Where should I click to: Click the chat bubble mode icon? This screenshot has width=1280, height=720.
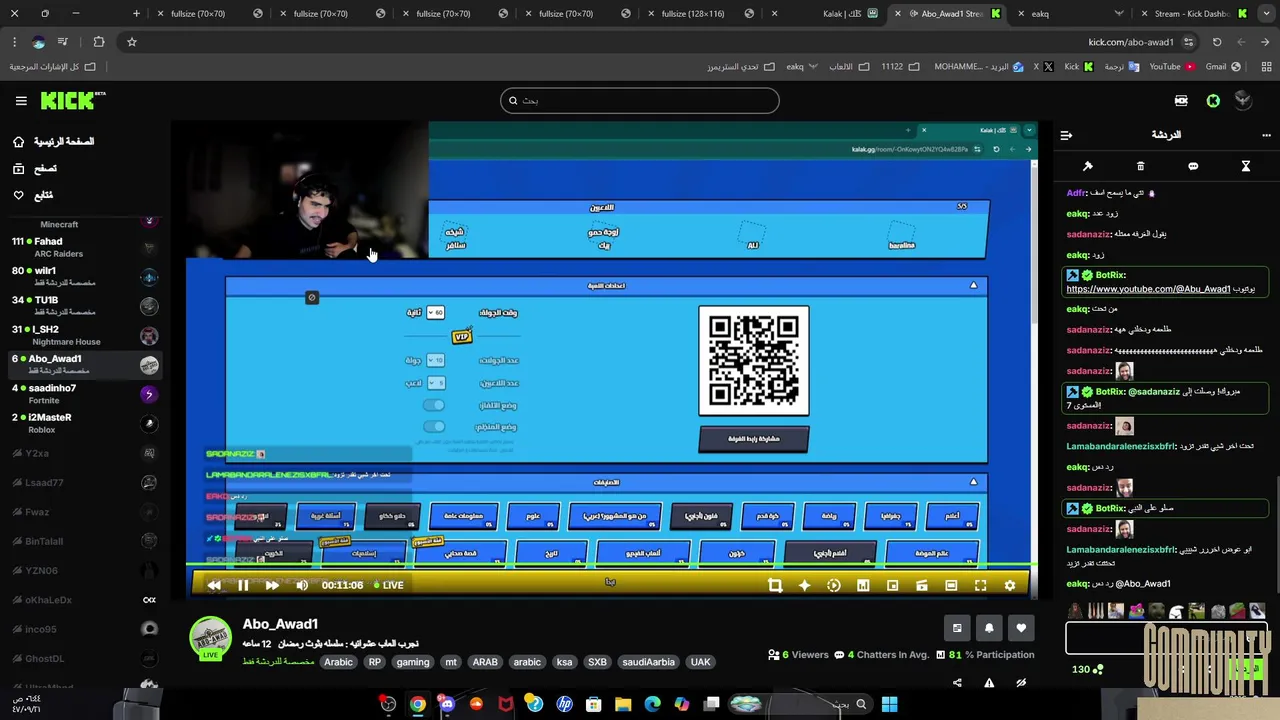1193,166
